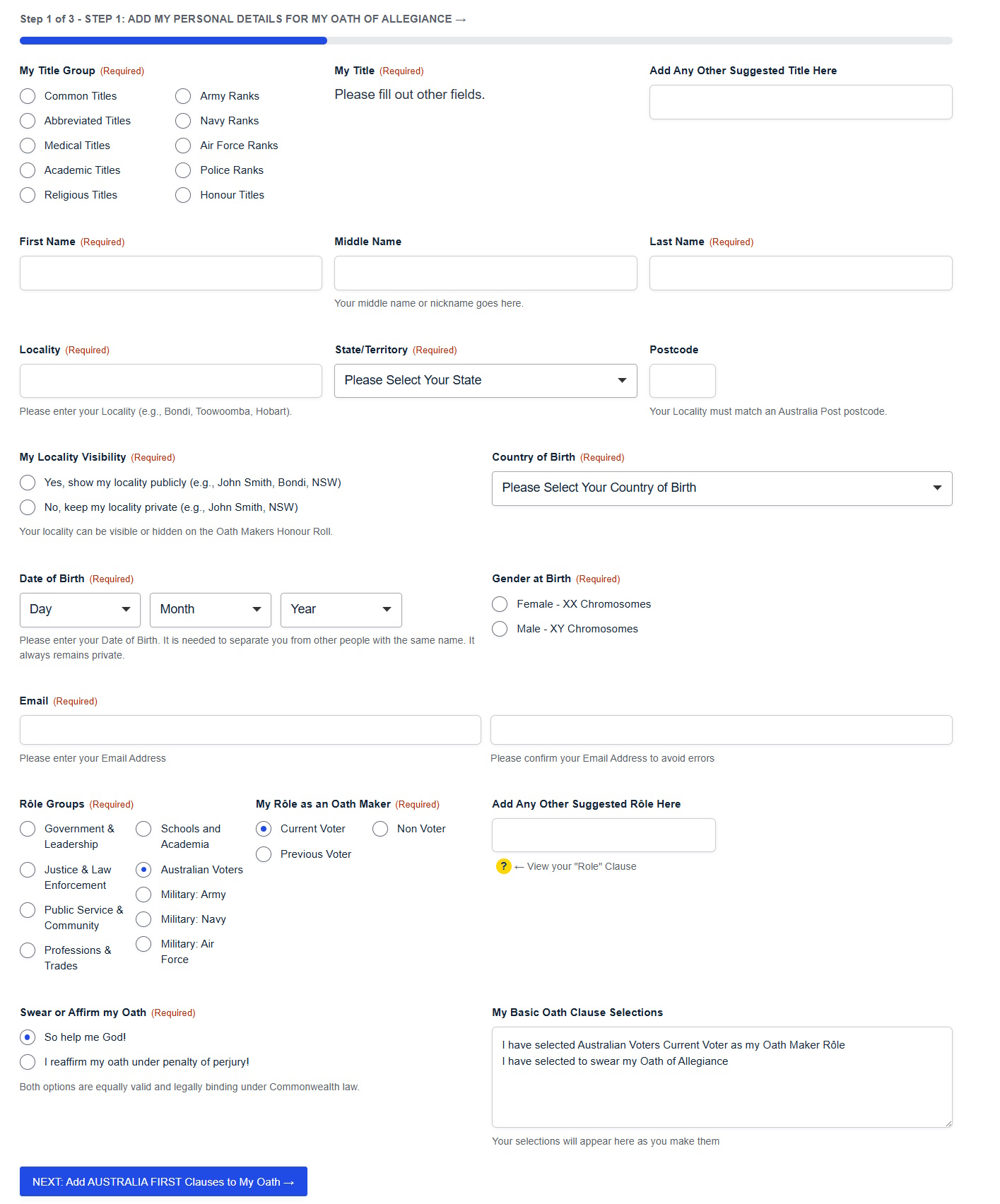Viewport: 1000px width, 1204px height.
Task: Open the State/Territory dropdown
Action: [x=486, y=381]
